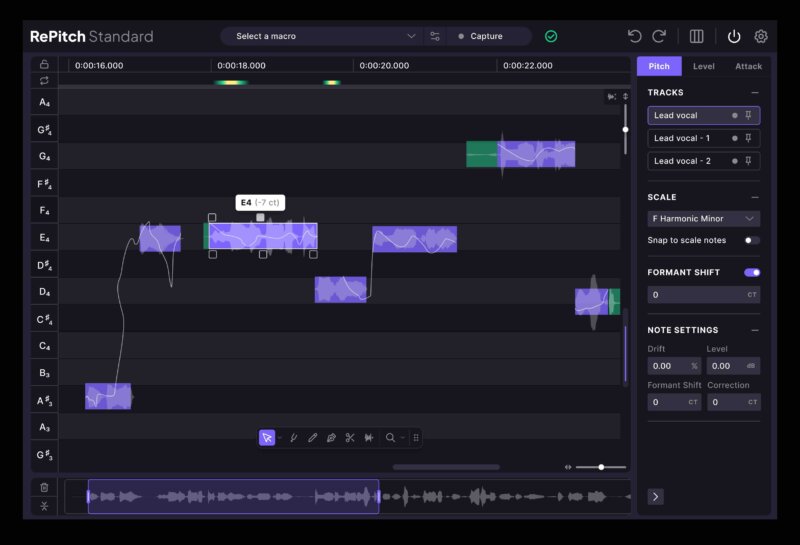
Task: Open the Select a macro dropdown
Action: pos(320,36)
